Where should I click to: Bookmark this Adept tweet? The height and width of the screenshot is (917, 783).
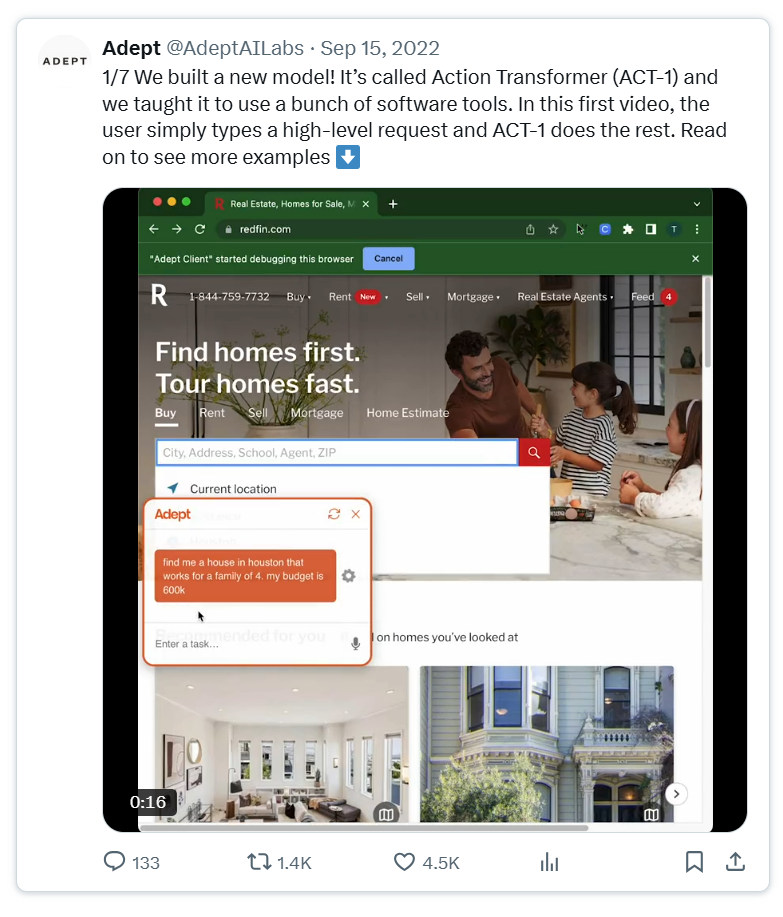(694, 861)
